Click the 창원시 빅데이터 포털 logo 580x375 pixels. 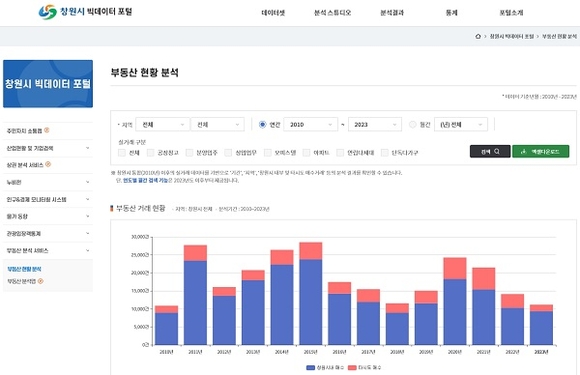coord(85,12)
